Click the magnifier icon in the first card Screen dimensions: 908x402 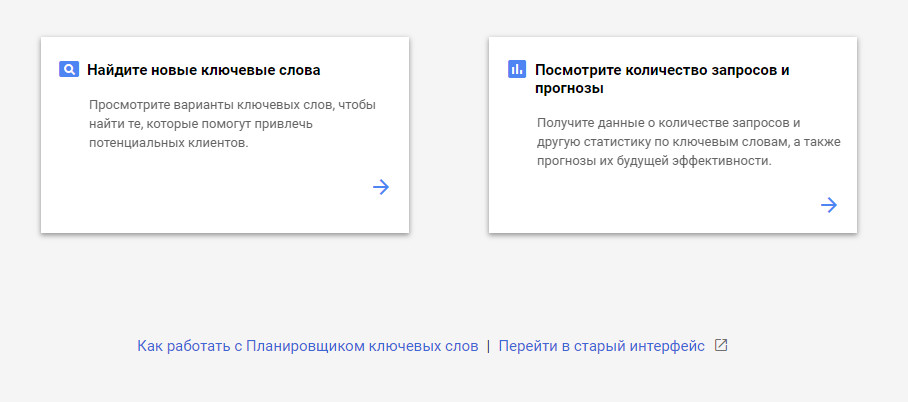pos(69,70)
